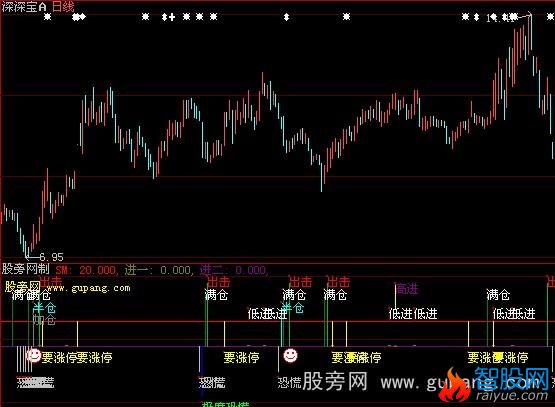Click the green 极度恐慌 label at bottom

(225, 404)
